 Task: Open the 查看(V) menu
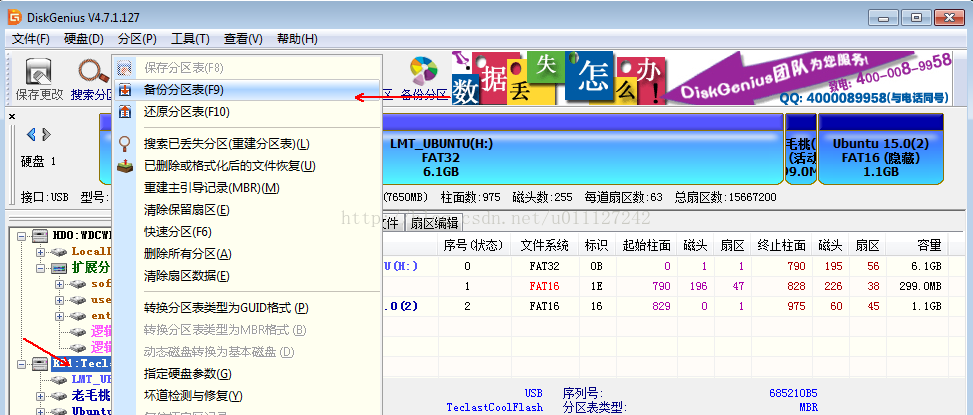tap(243, 39)
